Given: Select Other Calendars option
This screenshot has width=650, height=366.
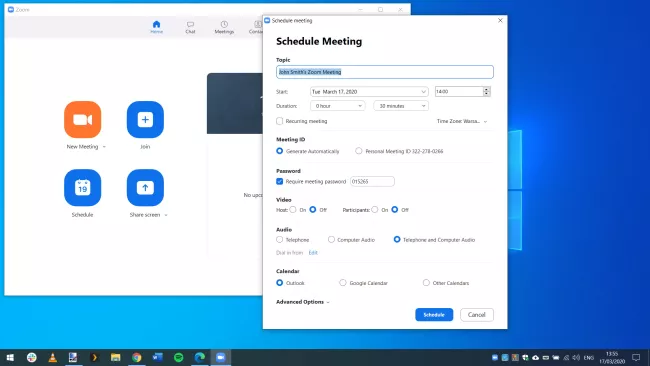Looking at the screenshot, I should pos(426,283).
